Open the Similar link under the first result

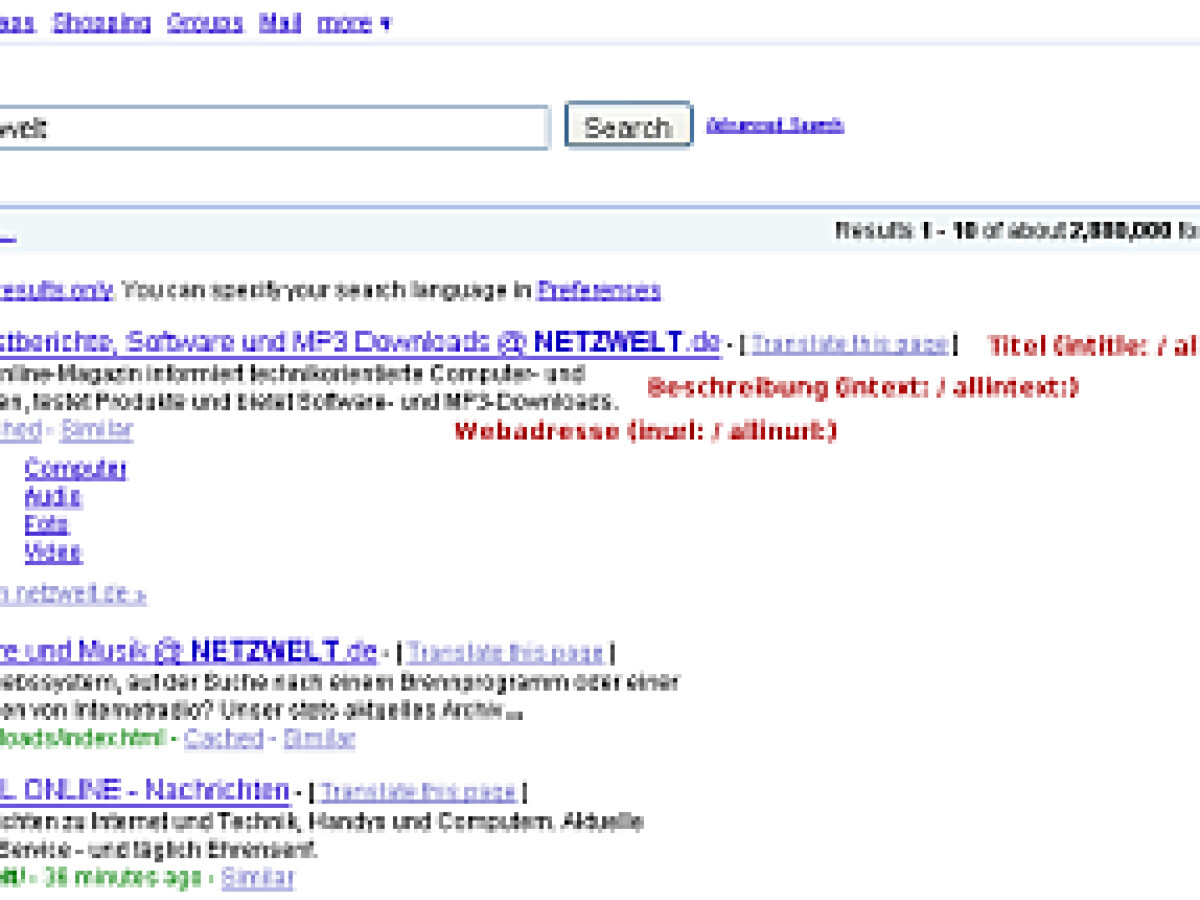tap(96, 431)
